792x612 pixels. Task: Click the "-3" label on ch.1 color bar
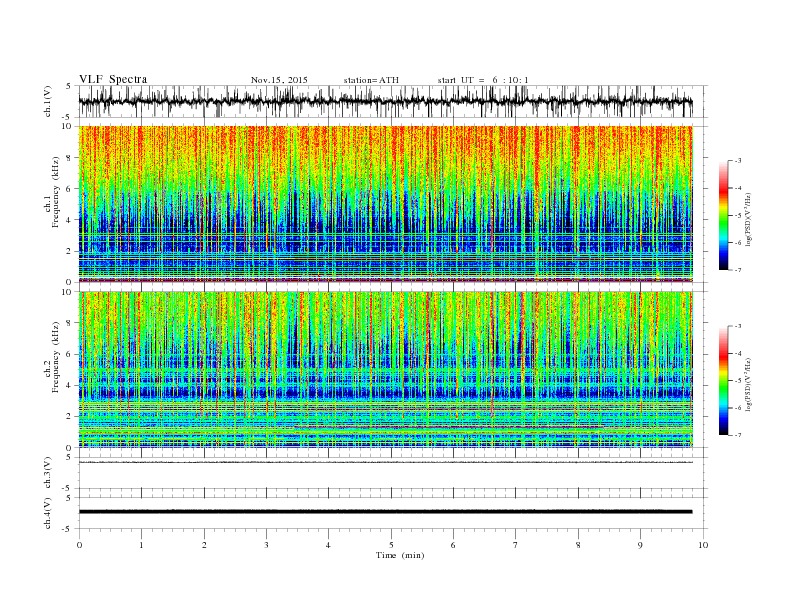coord(737,161)
